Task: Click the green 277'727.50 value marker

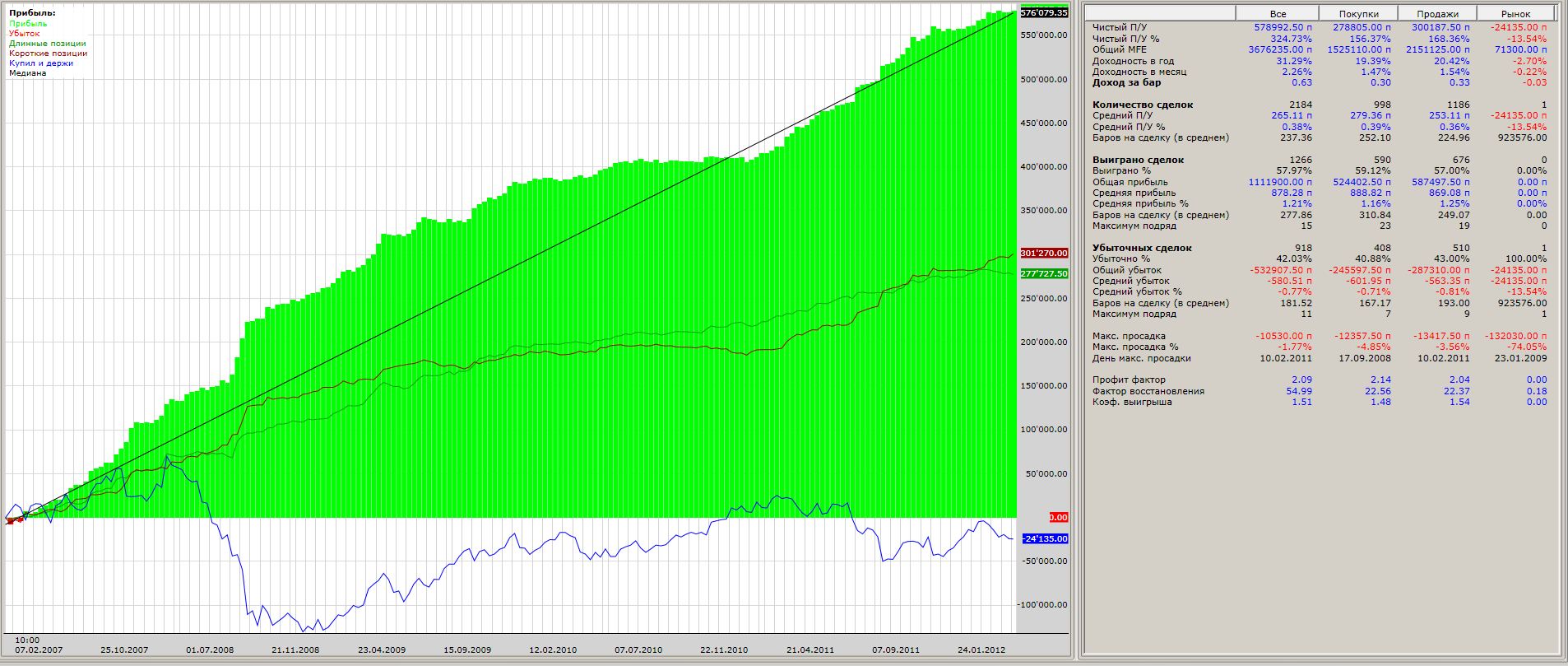Action: [x=1043, y=274]
